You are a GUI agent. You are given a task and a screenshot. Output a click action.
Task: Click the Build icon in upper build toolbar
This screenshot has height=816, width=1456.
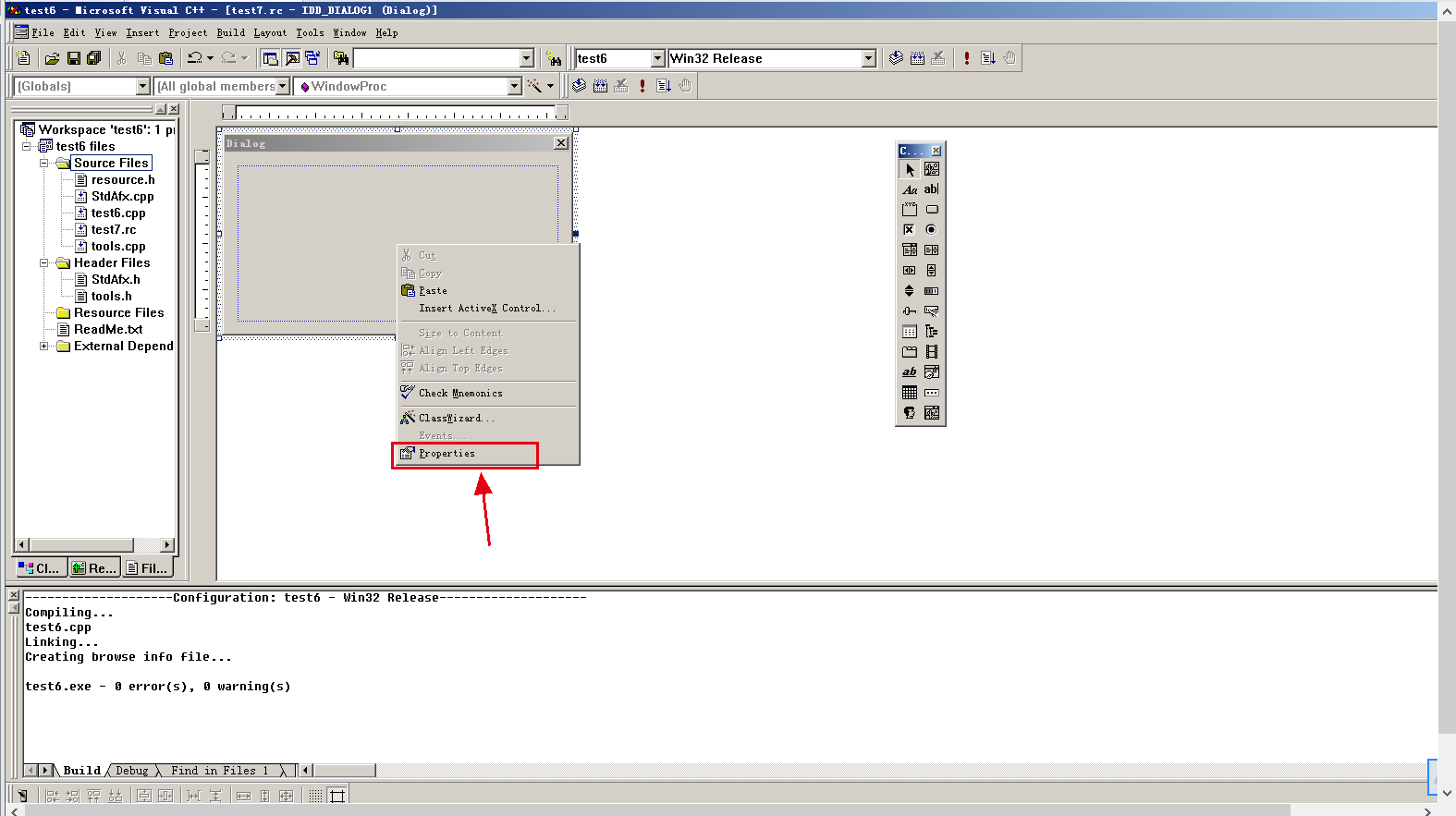pos(917,58)
